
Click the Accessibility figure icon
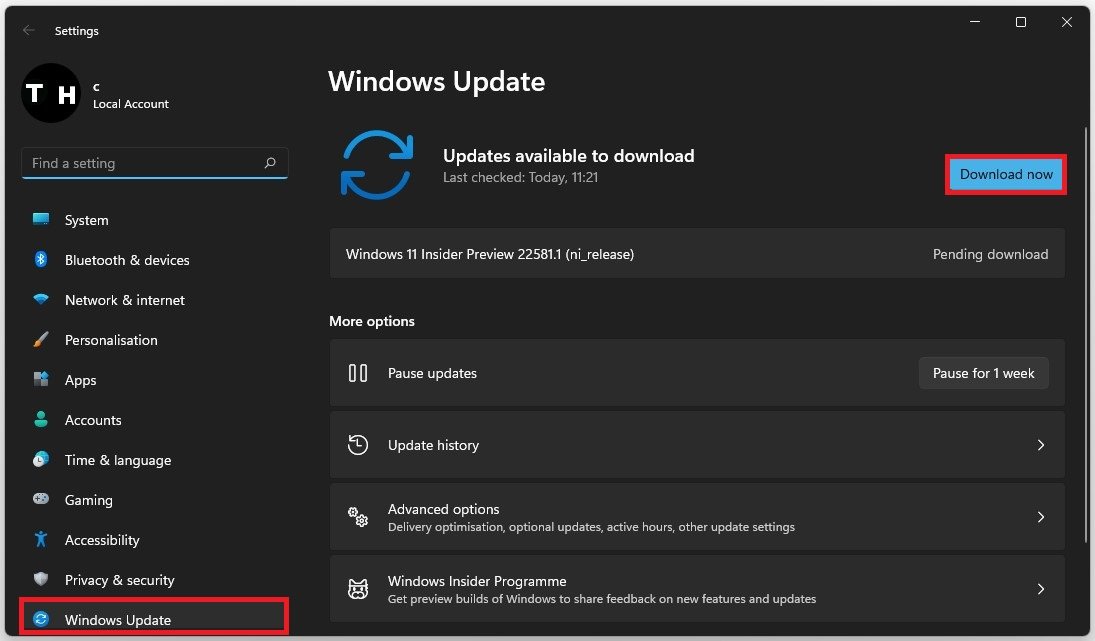coord(41,539)
